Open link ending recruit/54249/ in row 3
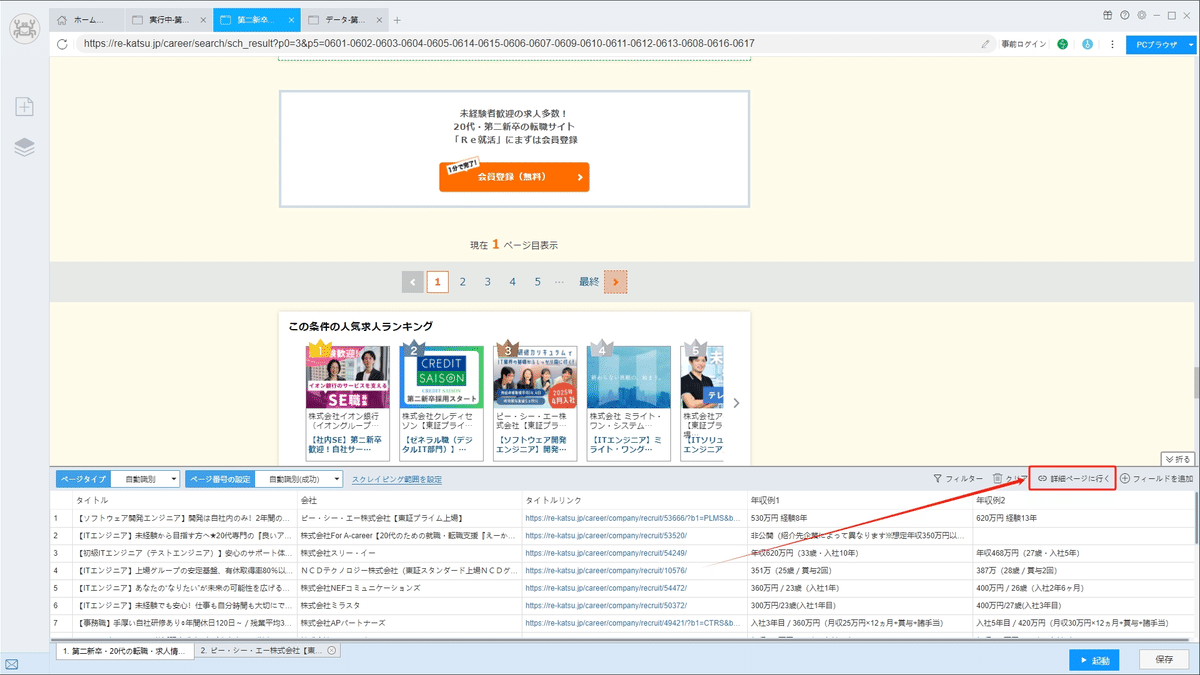 (606, 553)
